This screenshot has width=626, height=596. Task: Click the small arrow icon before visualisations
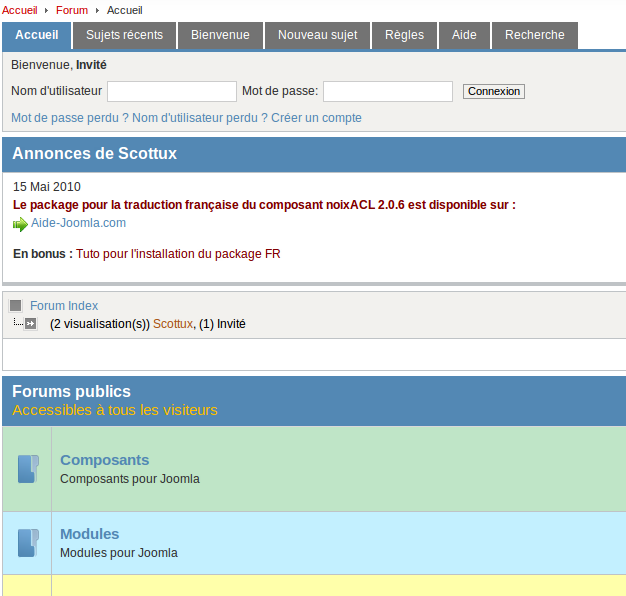[x=30, y=324]
